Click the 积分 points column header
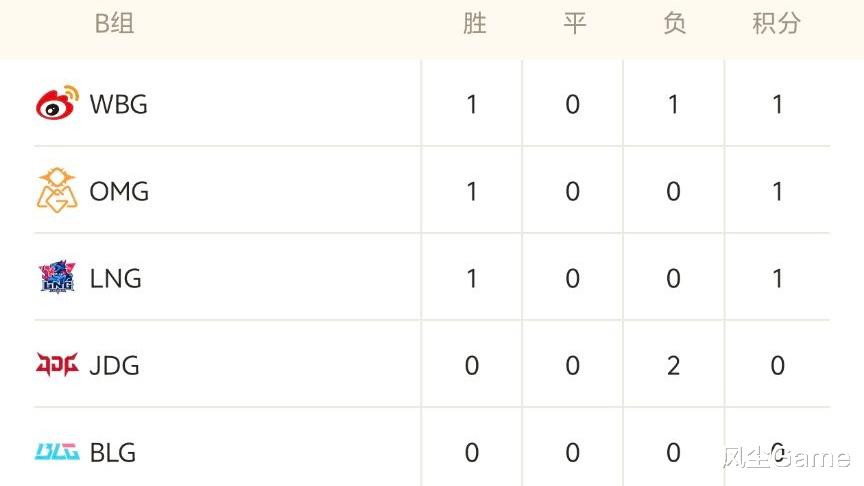Screen dimensions: 864x486 click(x=777, y=24)
